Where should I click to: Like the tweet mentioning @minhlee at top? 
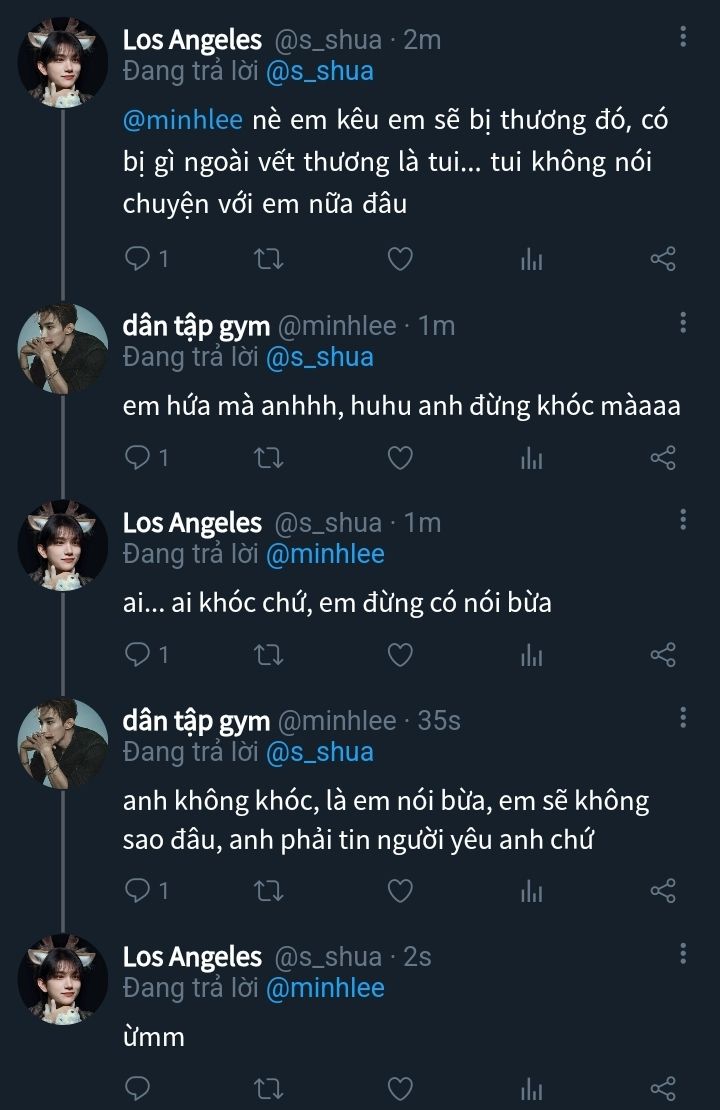(400, 260)
